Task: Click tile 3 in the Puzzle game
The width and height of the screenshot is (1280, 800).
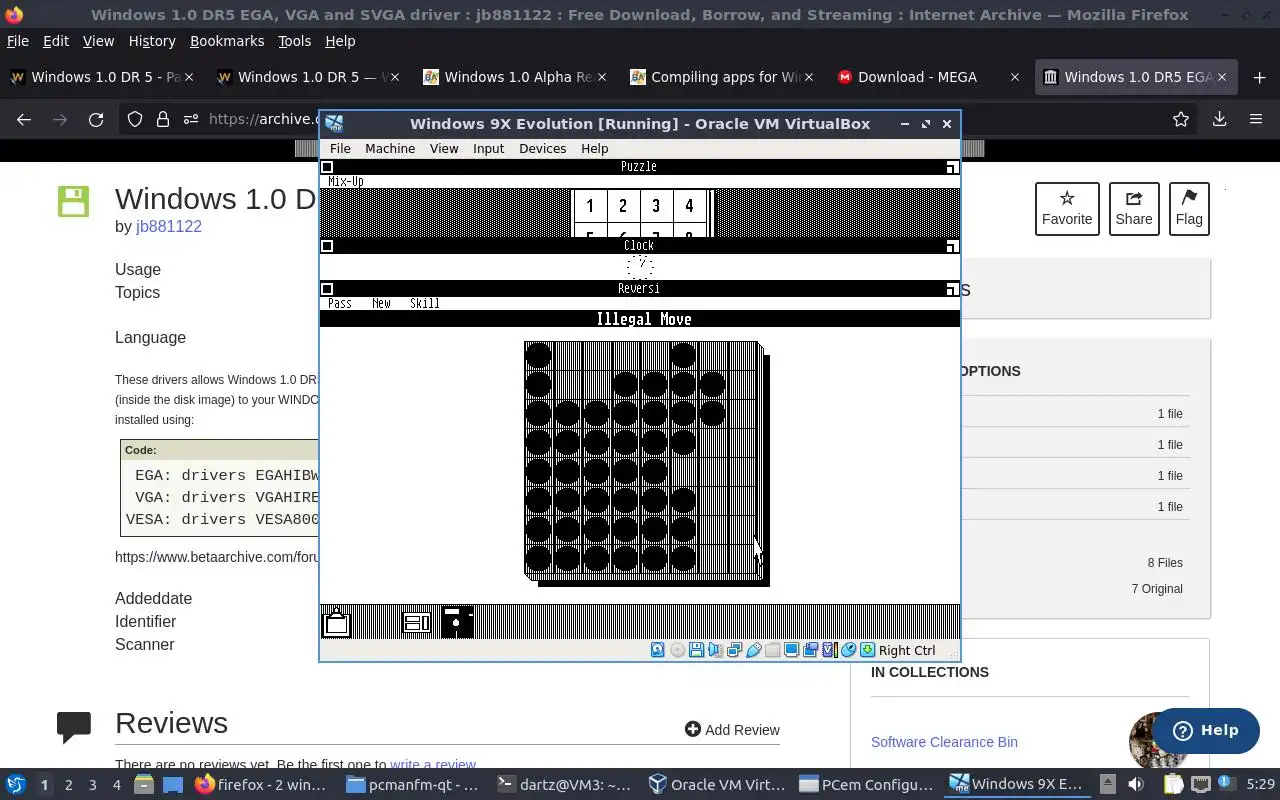Action: 656,206
